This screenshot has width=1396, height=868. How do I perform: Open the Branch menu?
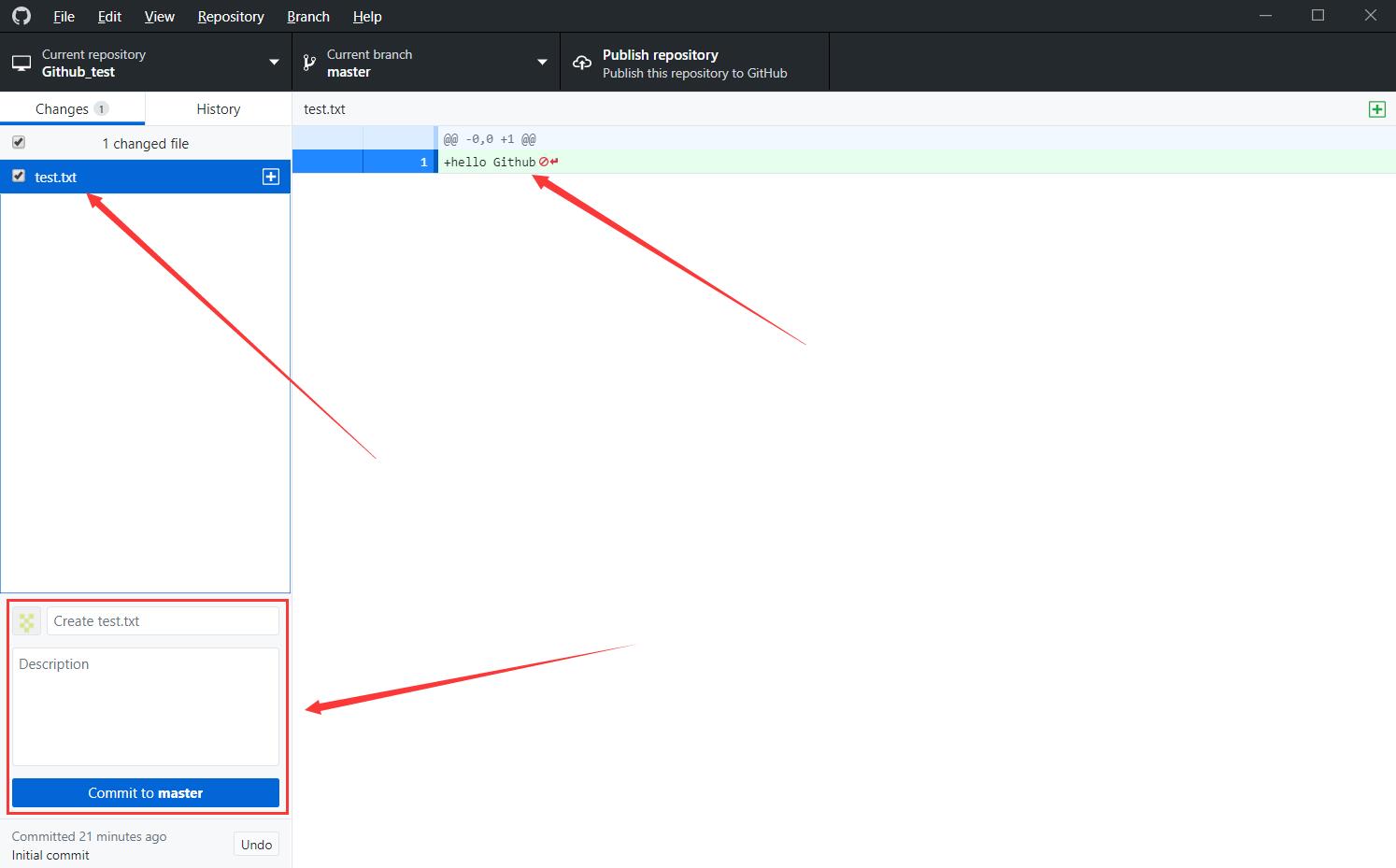tap(307, 16)
